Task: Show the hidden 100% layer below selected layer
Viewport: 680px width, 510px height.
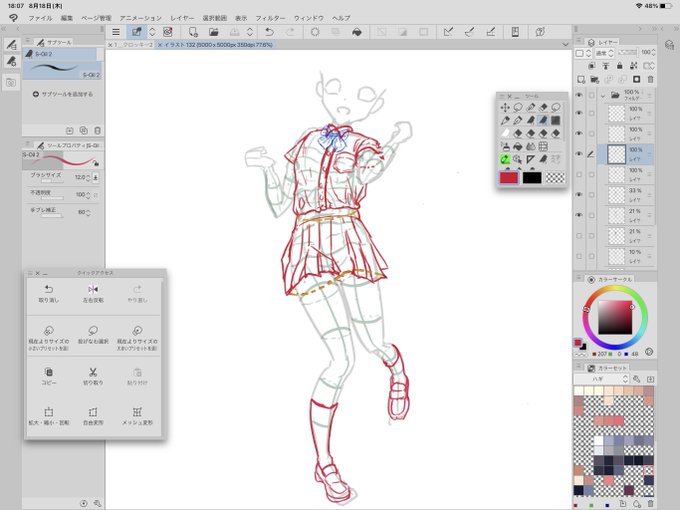Action: 579,174
